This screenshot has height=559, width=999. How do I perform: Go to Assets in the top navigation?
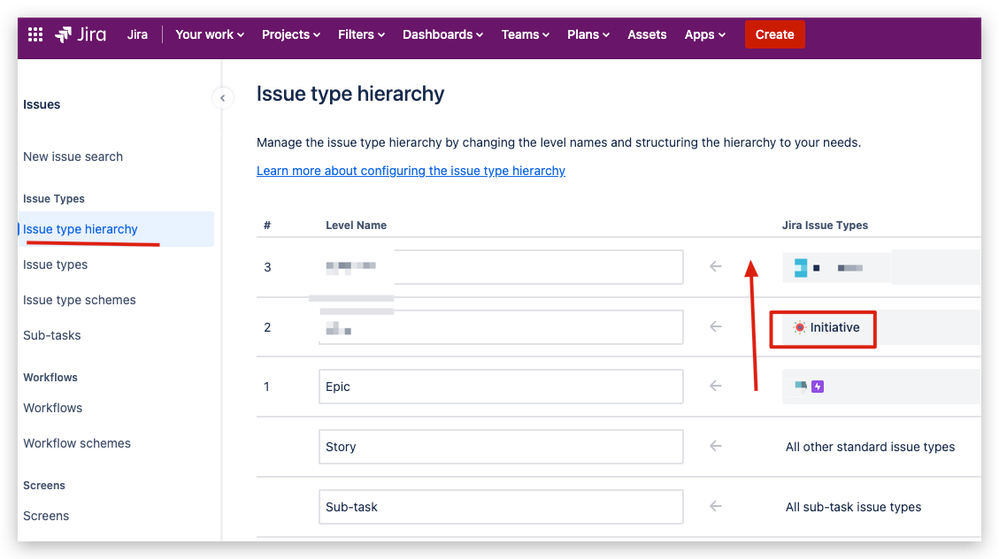[x=647, y=34]
